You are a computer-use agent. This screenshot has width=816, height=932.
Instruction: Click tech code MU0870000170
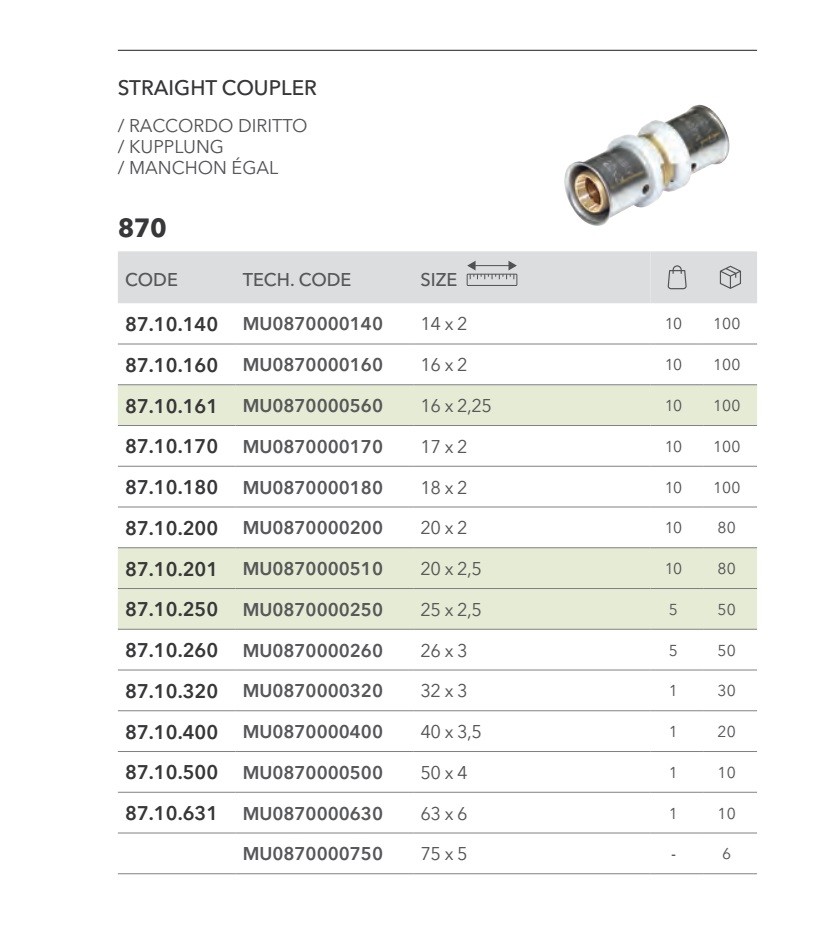(312, 447)
